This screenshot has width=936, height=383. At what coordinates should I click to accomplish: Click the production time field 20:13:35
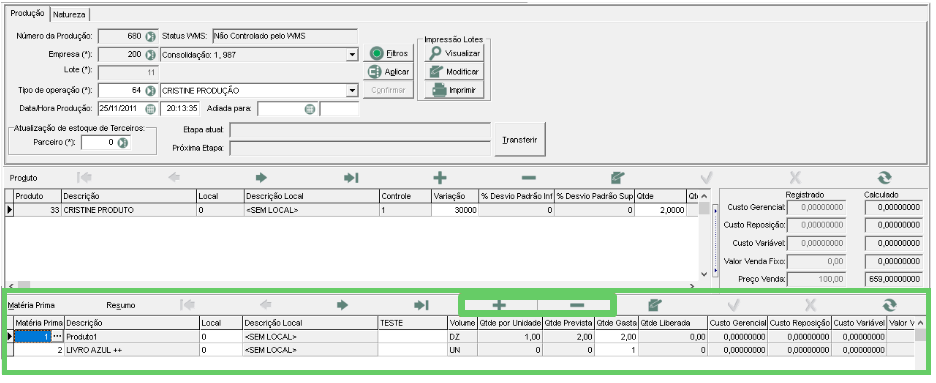point(181,109)
